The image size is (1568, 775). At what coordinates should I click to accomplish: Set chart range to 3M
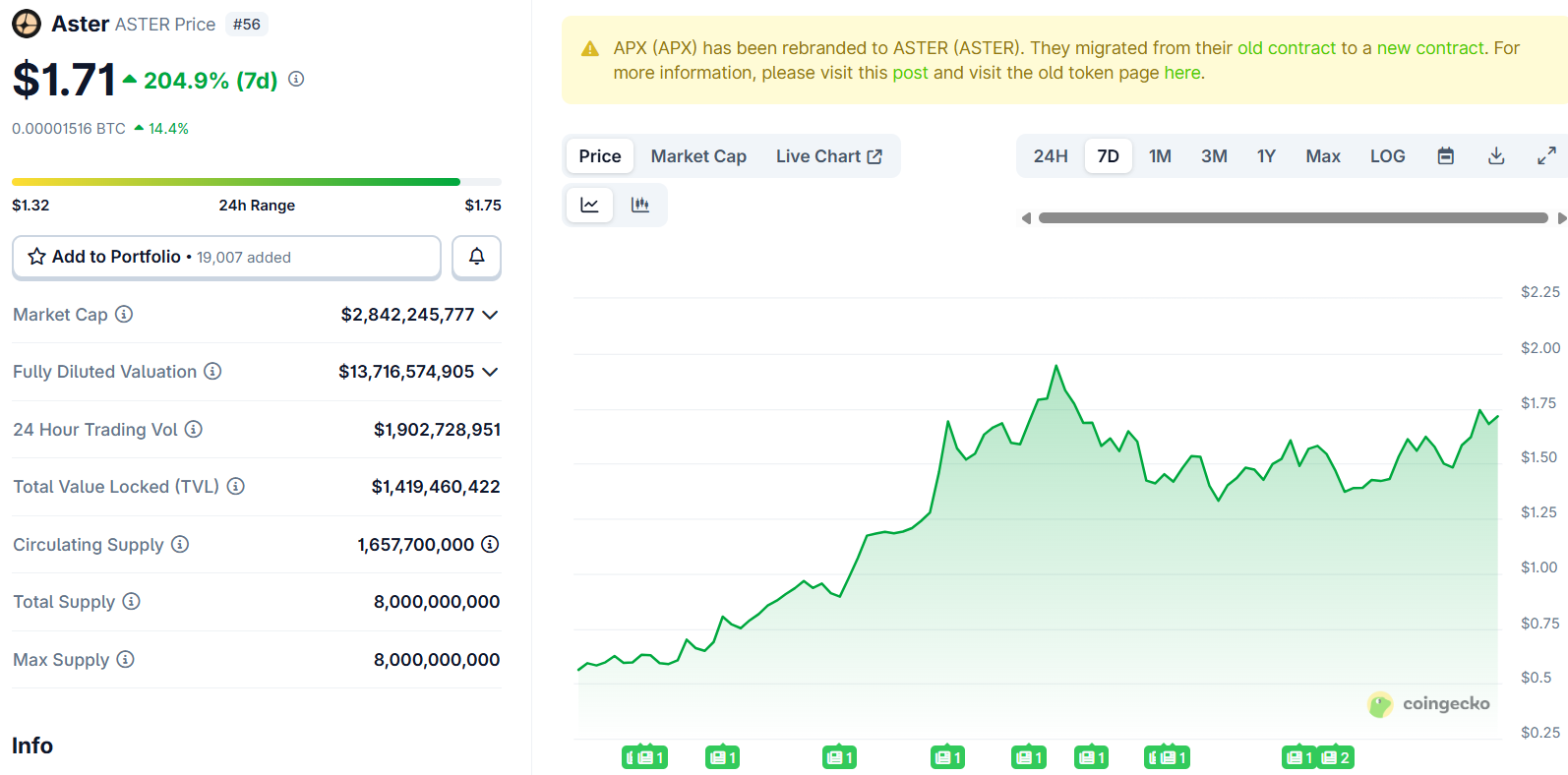[x=1214, y=156]
